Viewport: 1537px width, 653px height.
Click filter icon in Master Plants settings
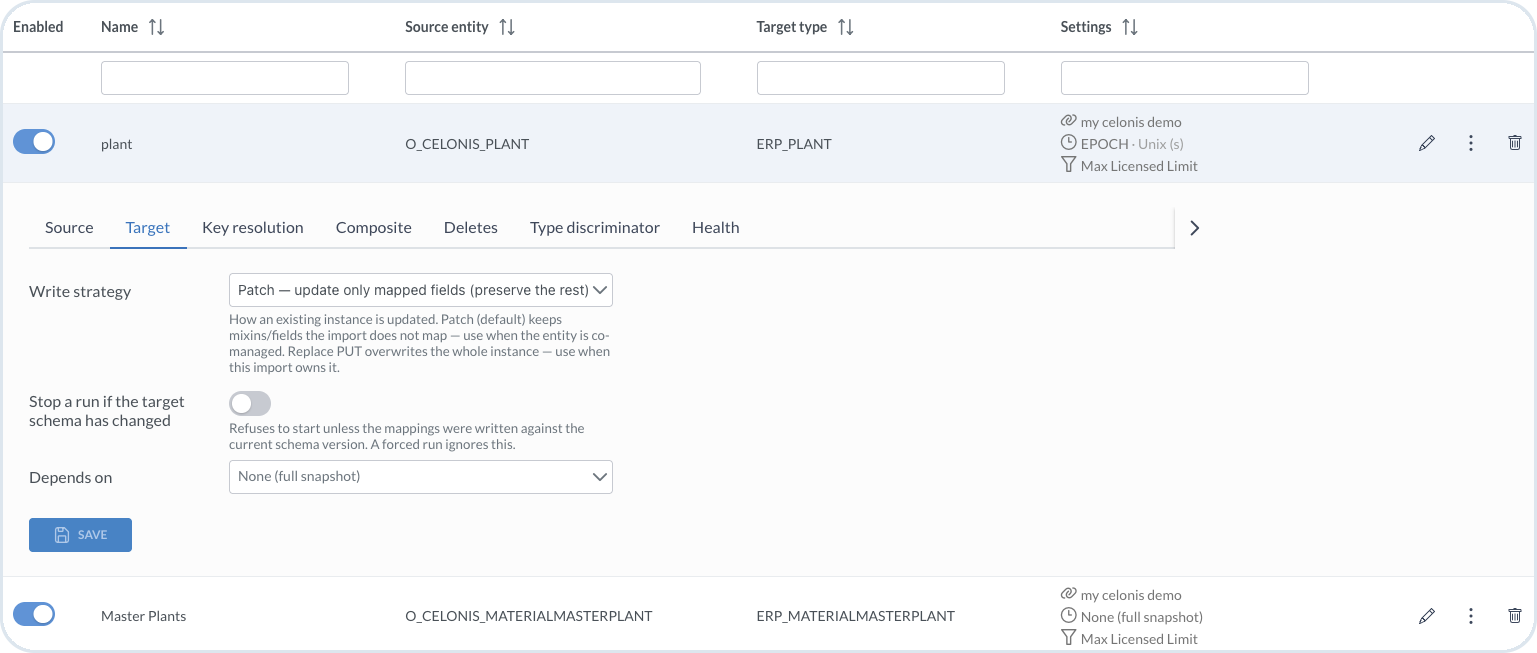click(1068, 638)
